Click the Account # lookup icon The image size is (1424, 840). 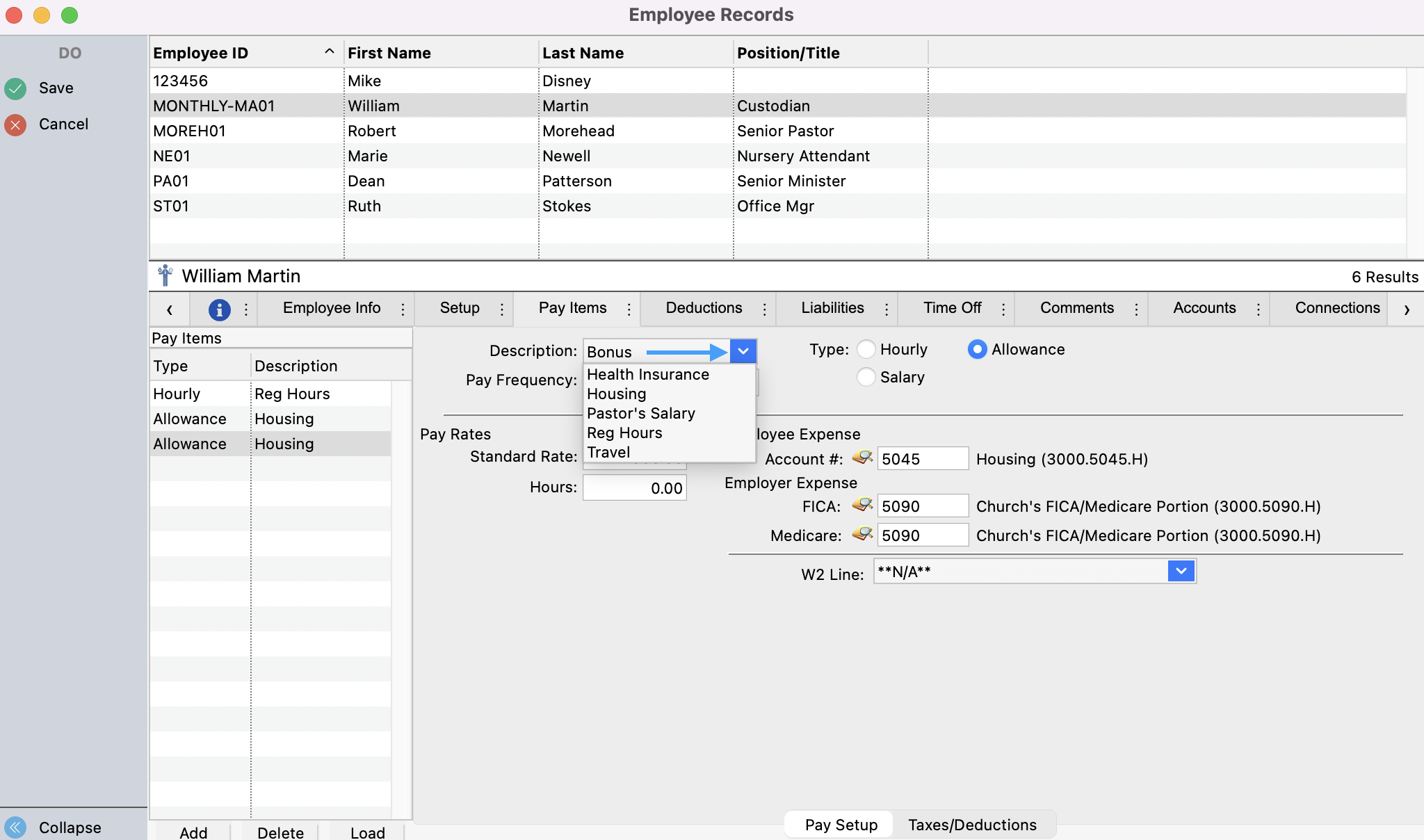coord(862,458)
